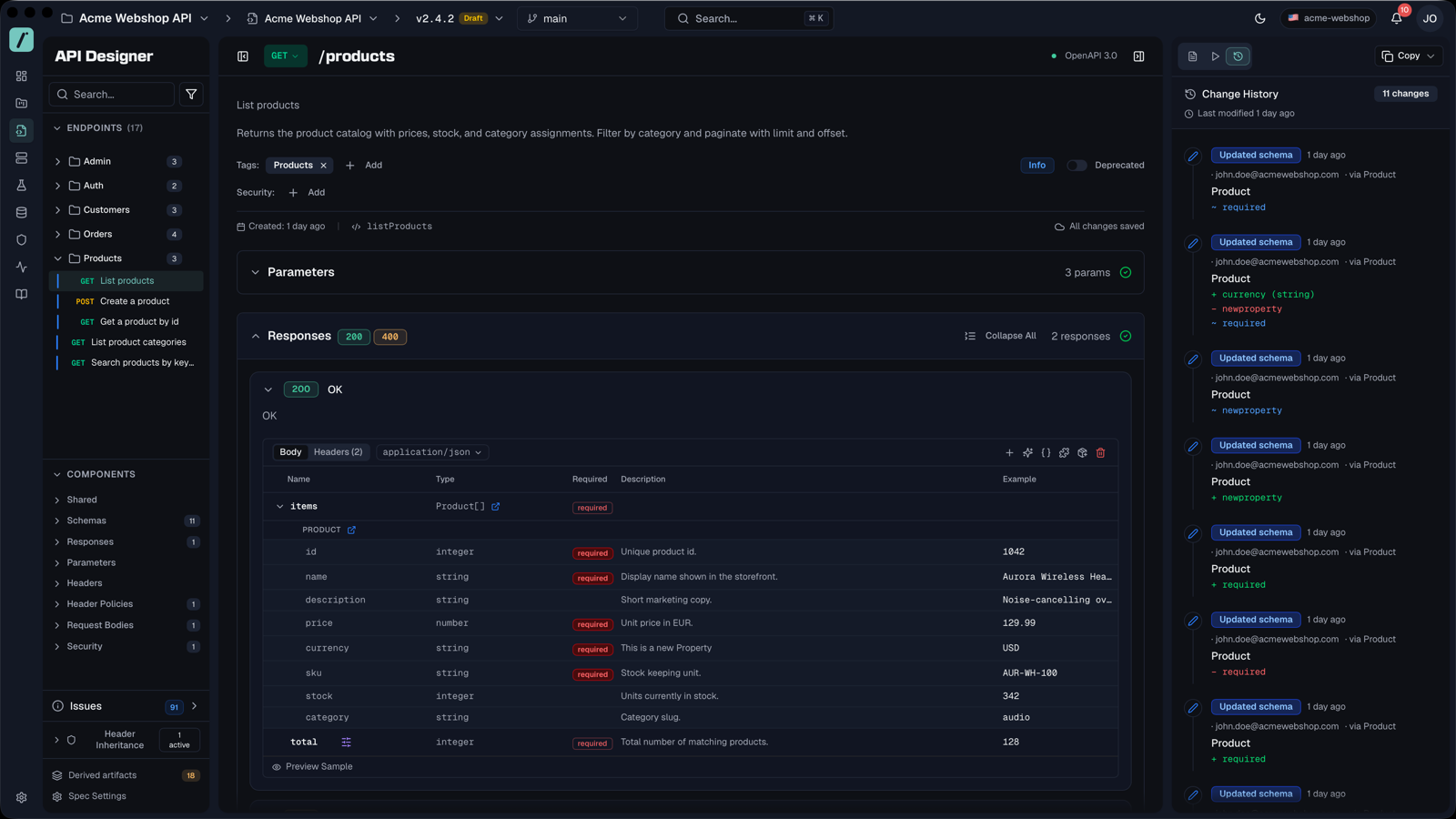1456x819 pixels.
Task: Click the global Search bar at top
Action: (x=749, y=18)
